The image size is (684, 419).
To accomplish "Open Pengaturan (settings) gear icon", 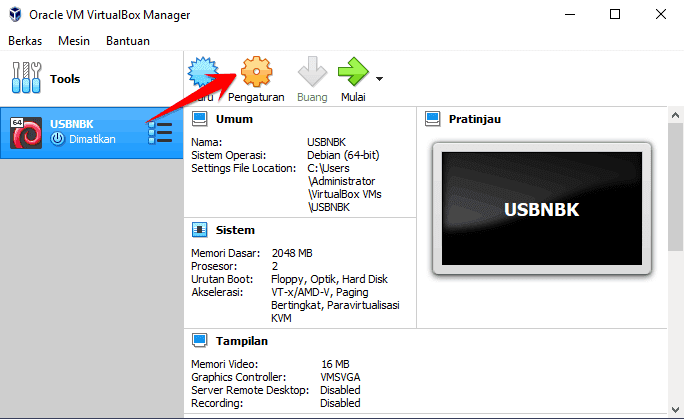I will pos(256,72).
